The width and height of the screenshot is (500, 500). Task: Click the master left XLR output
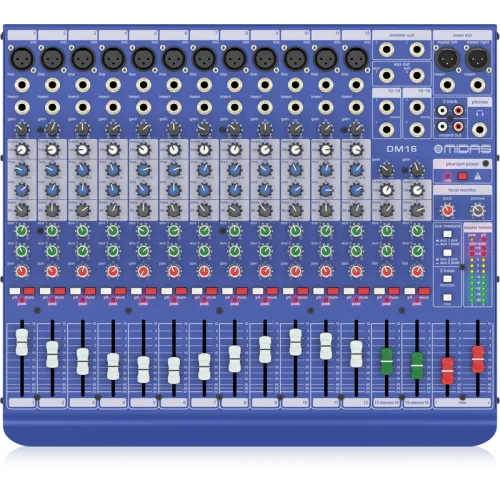coord(447,59)
